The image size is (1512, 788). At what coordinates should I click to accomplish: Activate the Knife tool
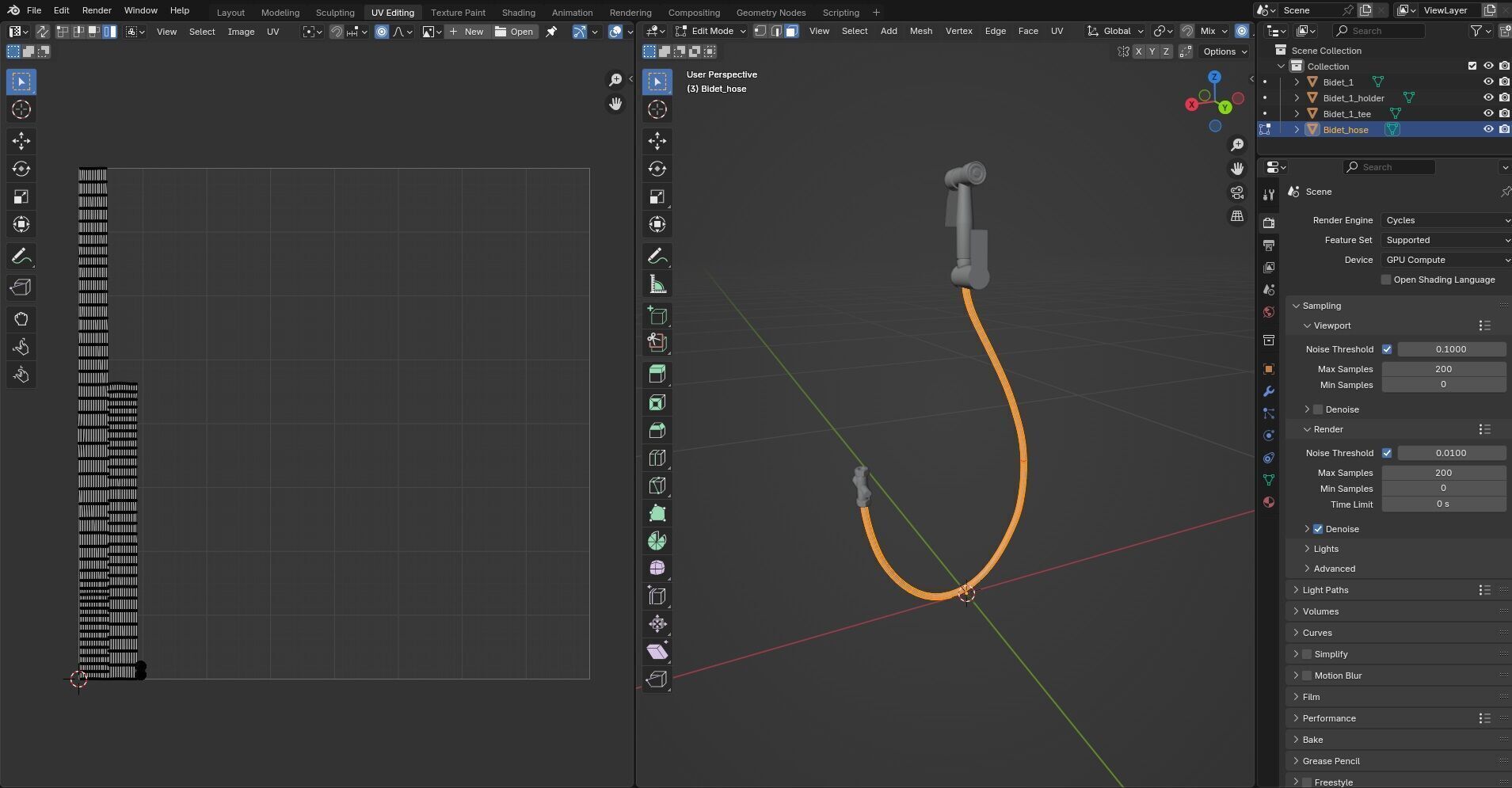(x=657, y=485)
